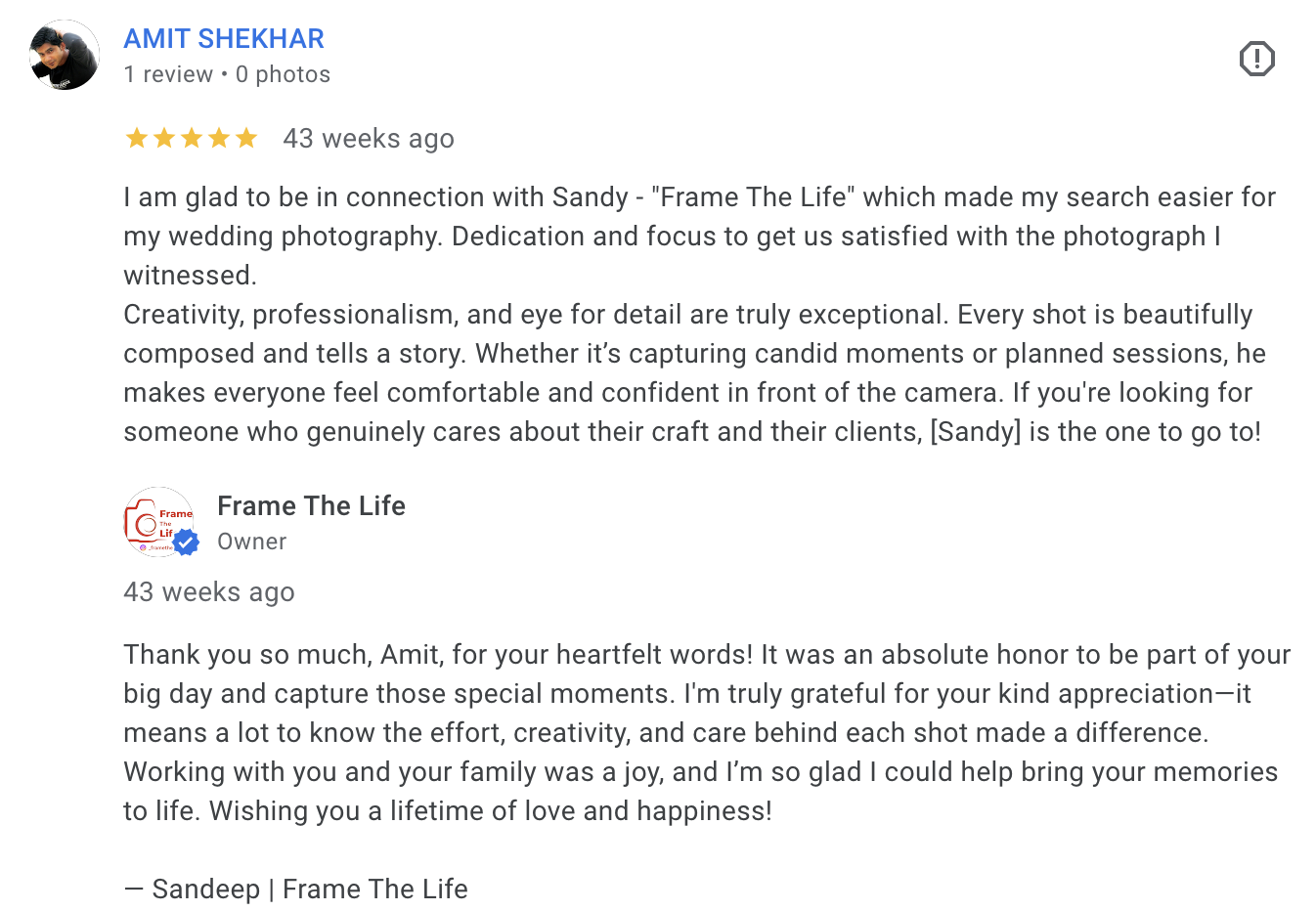Click the 43 weeks ago review timestamp
1316x911 pixels.
[x=369, y=138]
